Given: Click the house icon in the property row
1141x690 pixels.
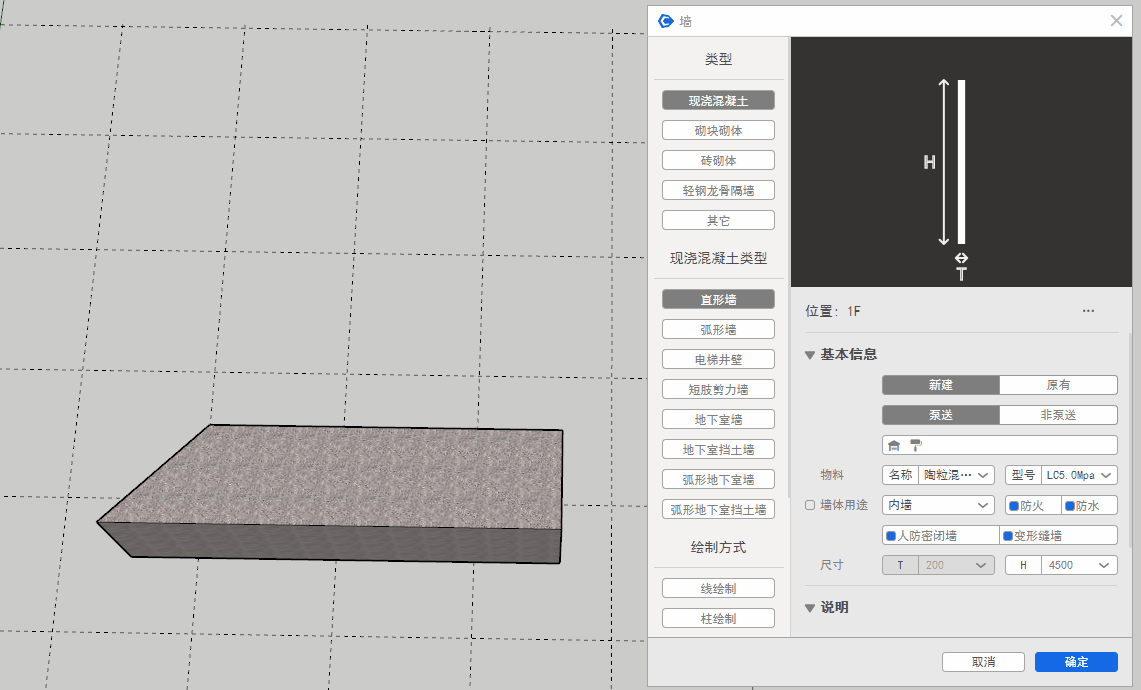Looking at the screenshot, I should click(894, 445).
